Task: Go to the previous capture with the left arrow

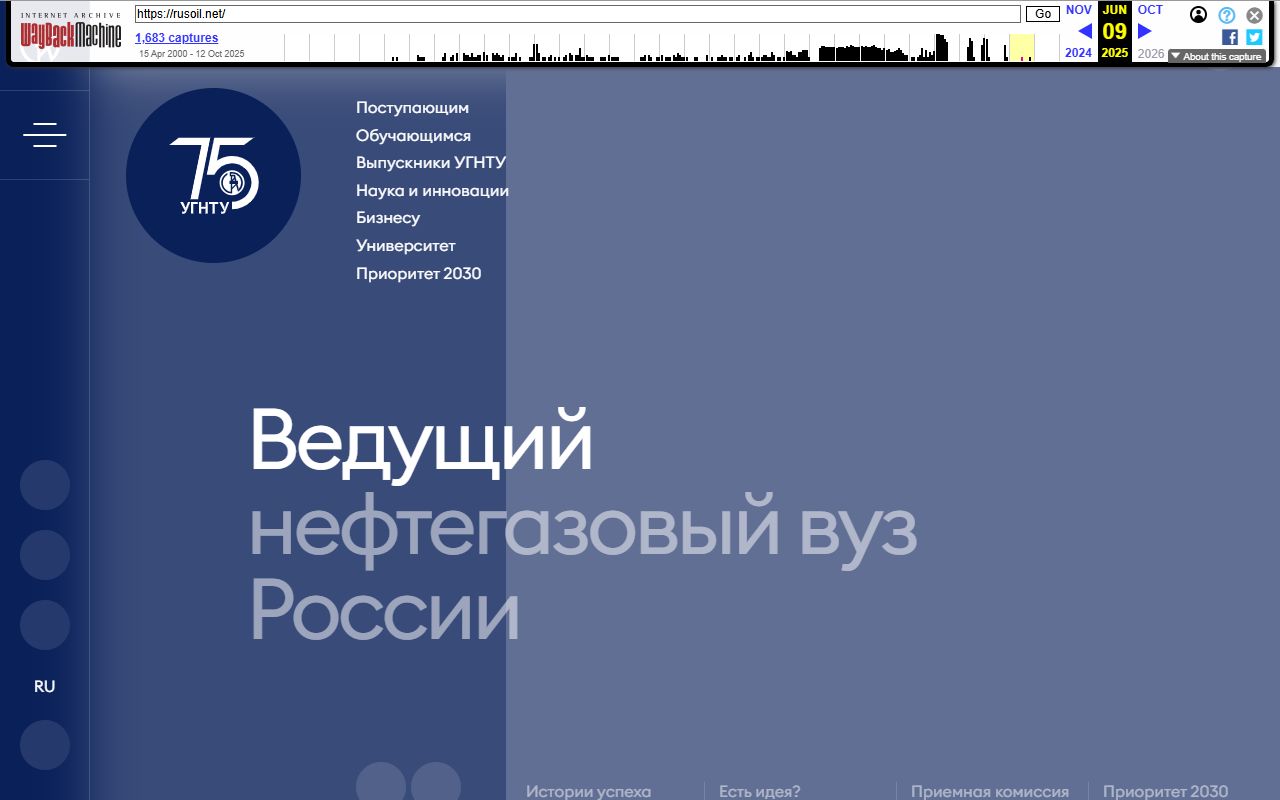Action: tap(1084, 31)
